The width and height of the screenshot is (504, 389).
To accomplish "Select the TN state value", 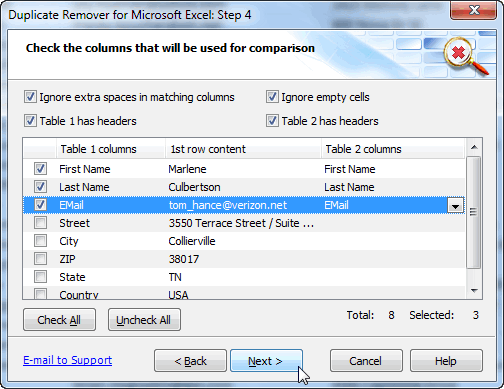I will pyautogui.click(x=175, y=277).
